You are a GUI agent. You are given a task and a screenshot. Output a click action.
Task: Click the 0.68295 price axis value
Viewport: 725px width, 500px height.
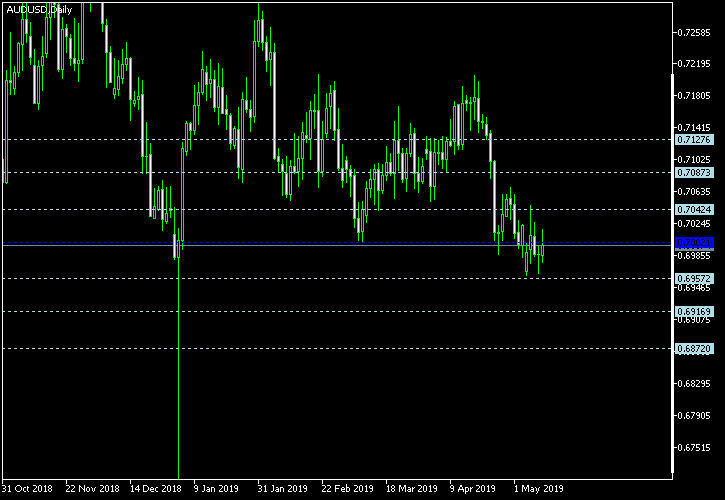coord(694,383)
